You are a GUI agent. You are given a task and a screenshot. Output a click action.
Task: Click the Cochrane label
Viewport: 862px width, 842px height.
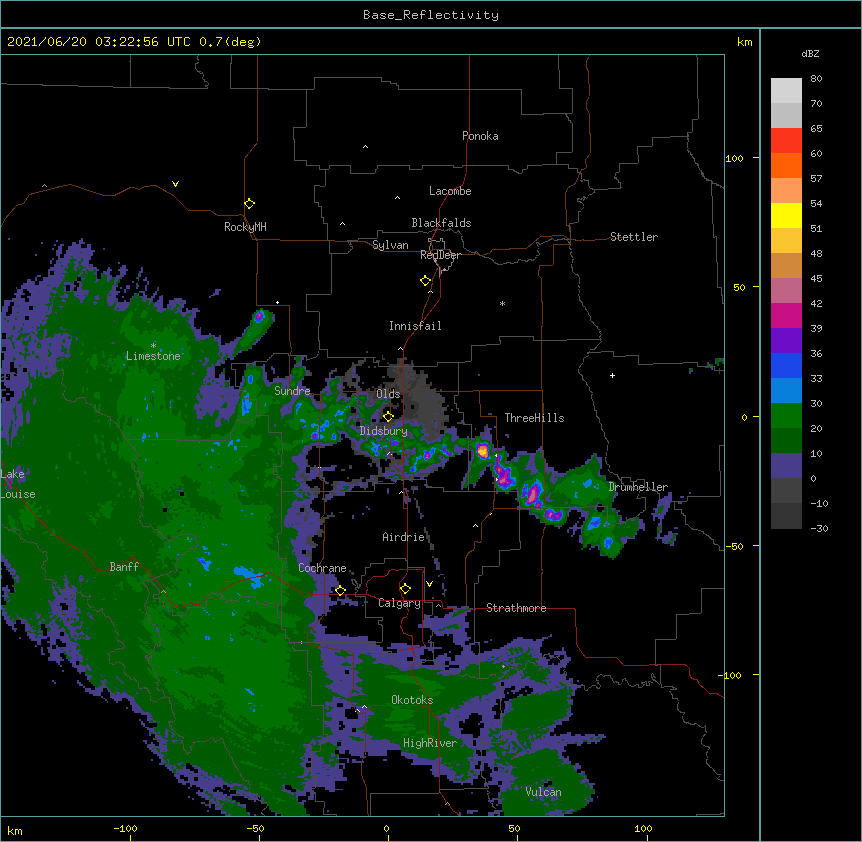pyautogui.click(x=322, y=568)
